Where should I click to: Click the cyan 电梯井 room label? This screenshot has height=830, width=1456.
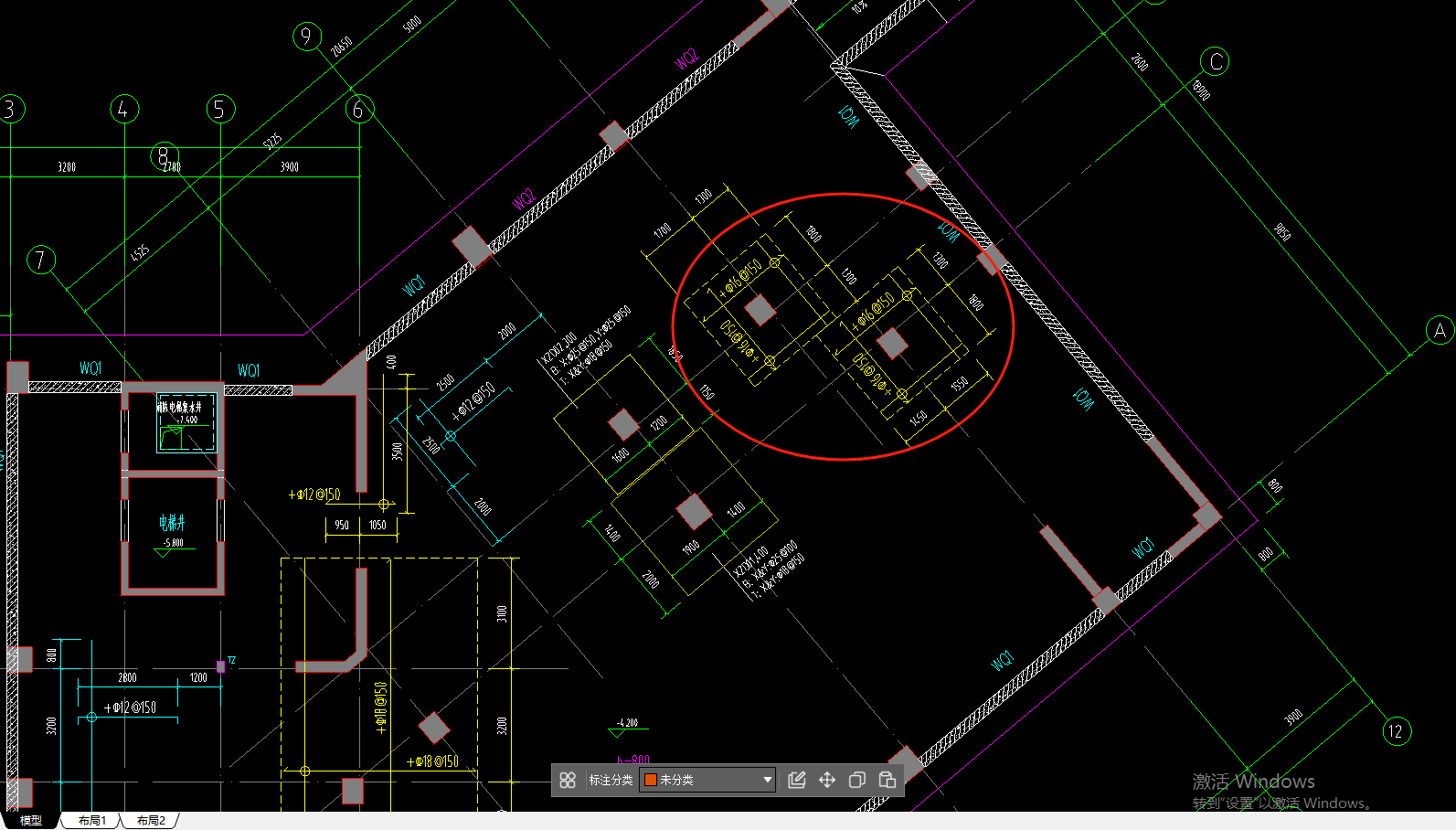(172, 522)
